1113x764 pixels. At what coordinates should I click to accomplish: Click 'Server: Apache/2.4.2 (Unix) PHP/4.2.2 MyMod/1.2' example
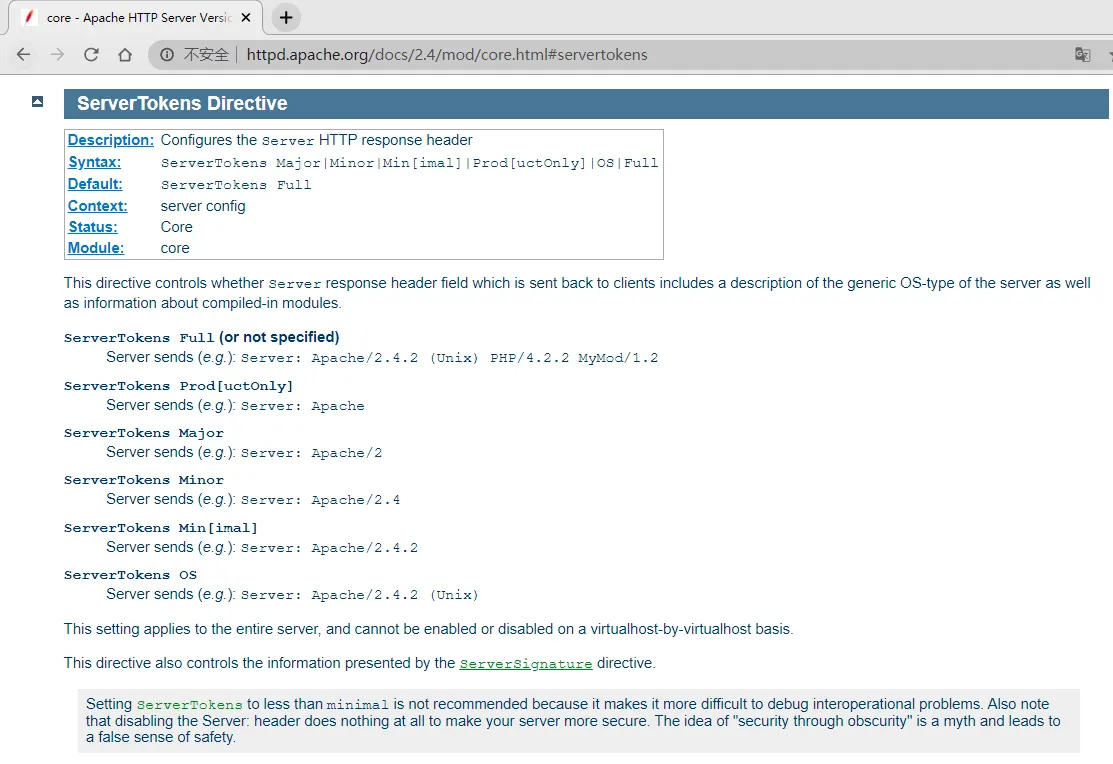coord(449,358)
